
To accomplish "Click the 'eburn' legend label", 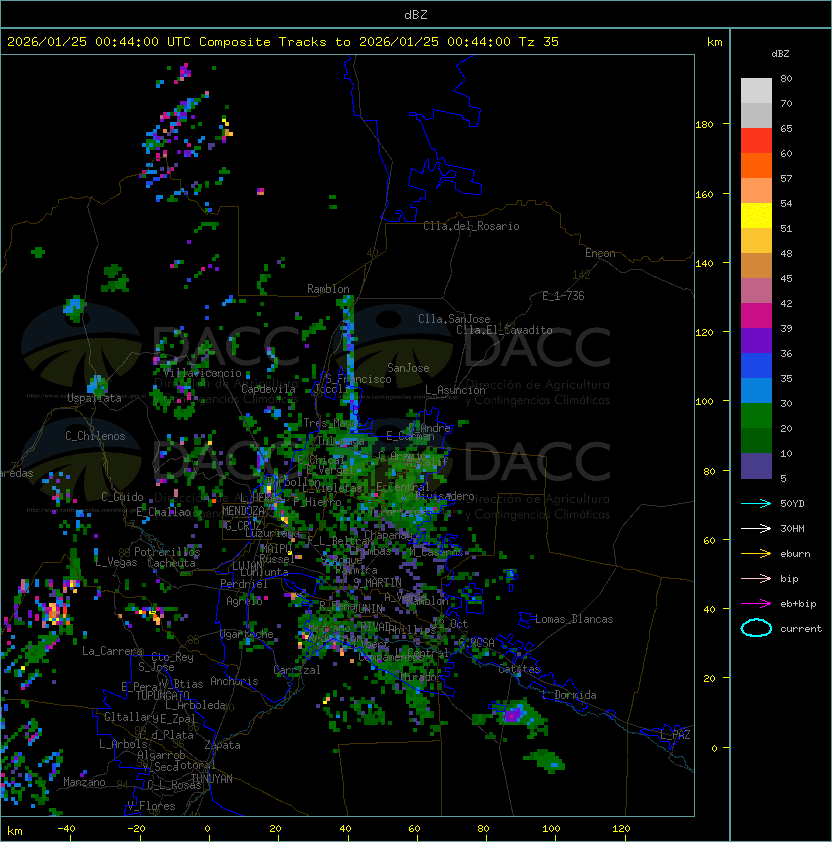I will coord(795,554).
